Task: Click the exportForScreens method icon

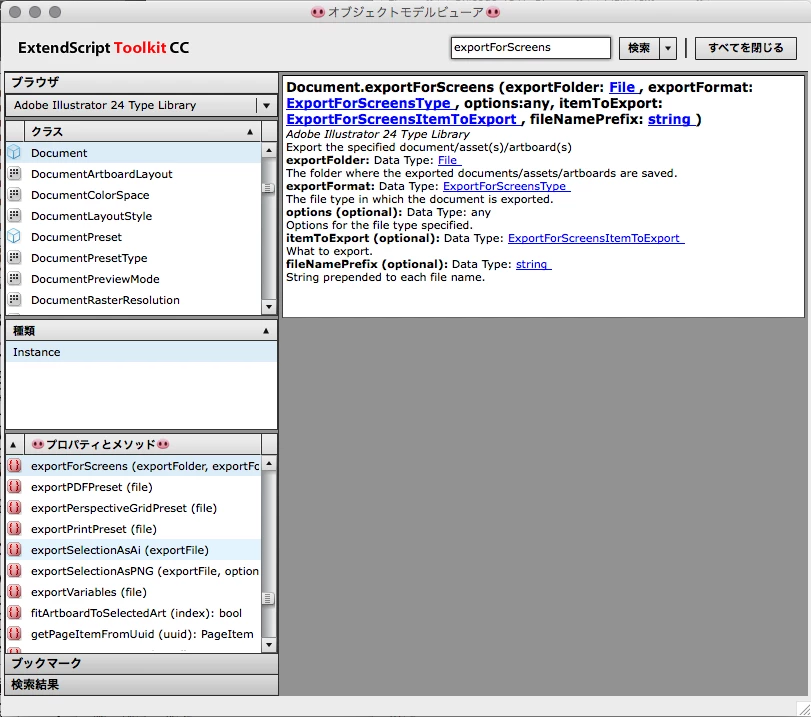Action: point(14,466)
